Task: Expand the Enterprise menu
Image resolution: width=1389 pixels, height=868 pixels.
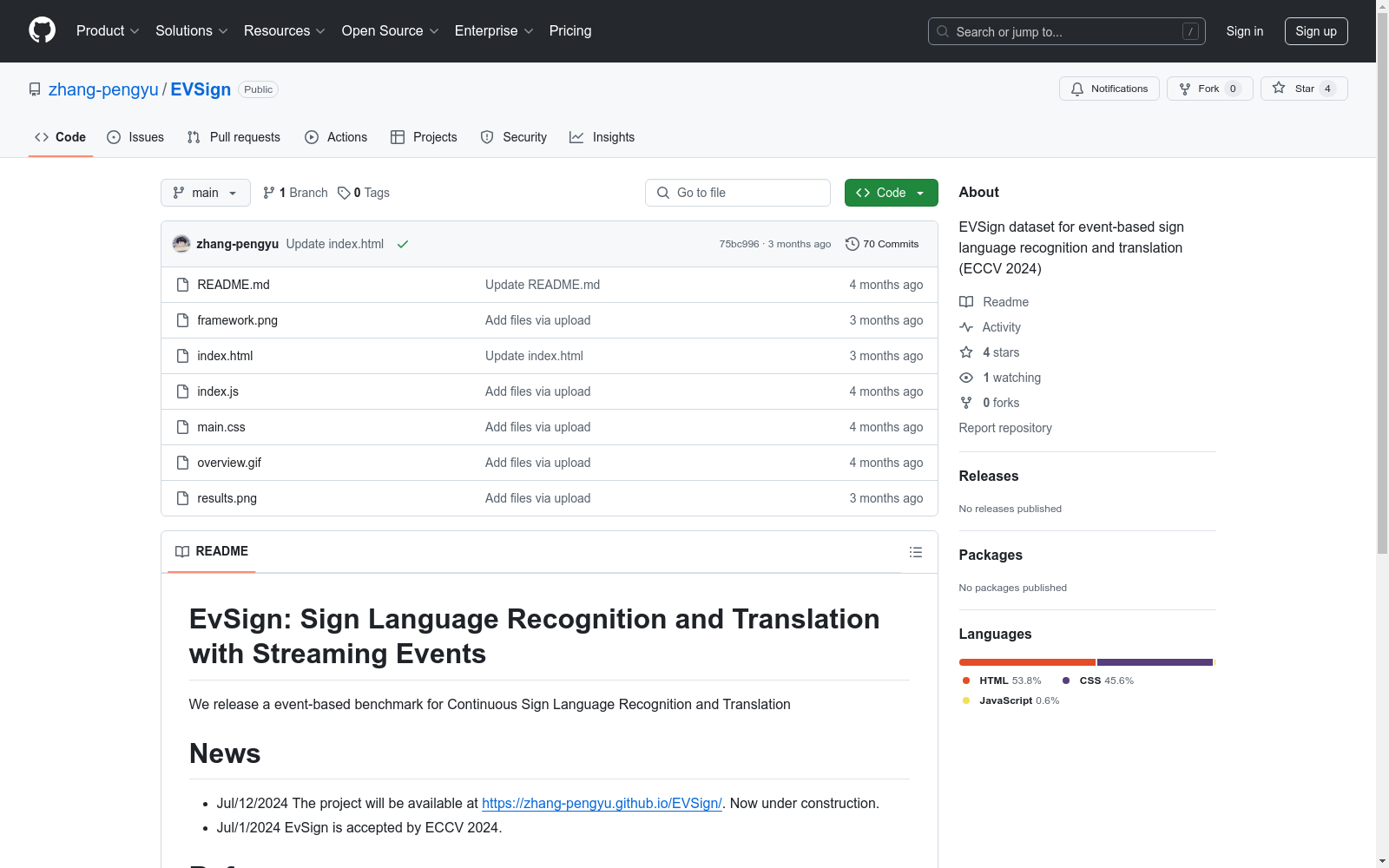Action: (x=494, y=30)
